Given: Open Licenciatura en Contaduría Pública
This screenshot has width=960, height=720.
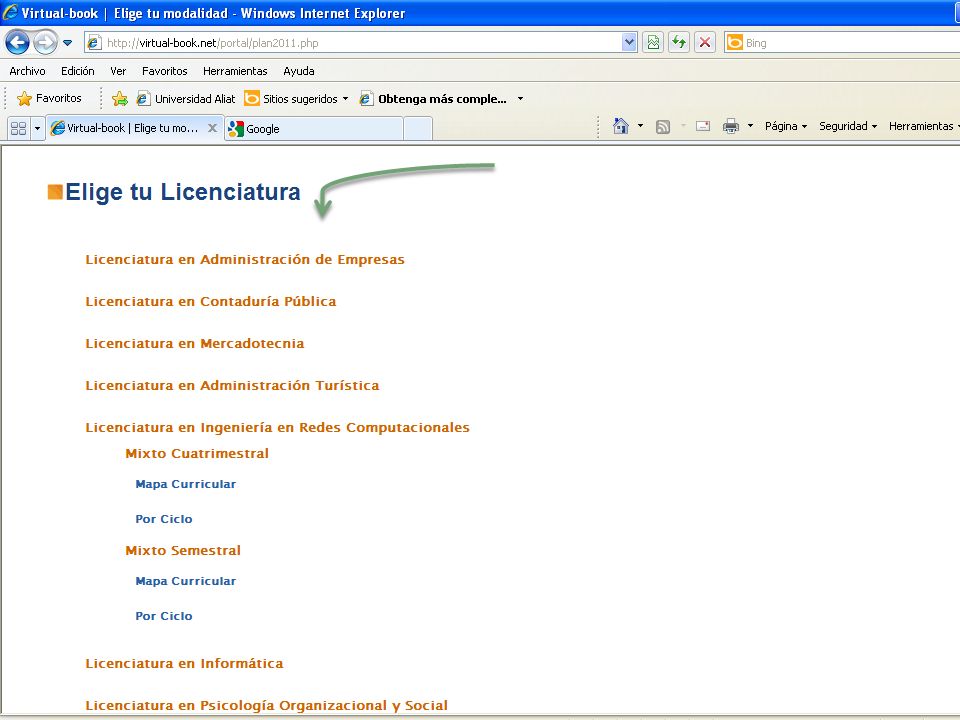Looking at the screenshot, I should coord(211,301).
